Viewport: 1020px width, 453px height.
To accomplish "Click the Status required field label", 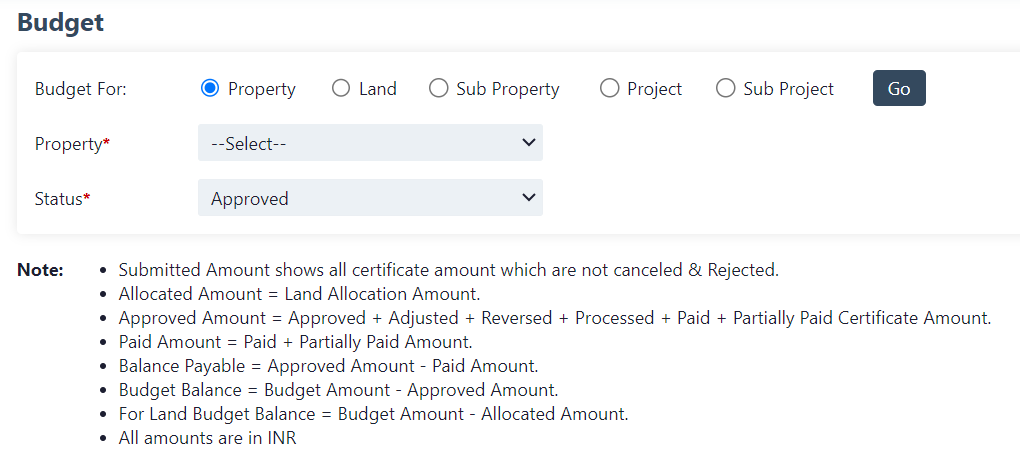I will (62, 199).
